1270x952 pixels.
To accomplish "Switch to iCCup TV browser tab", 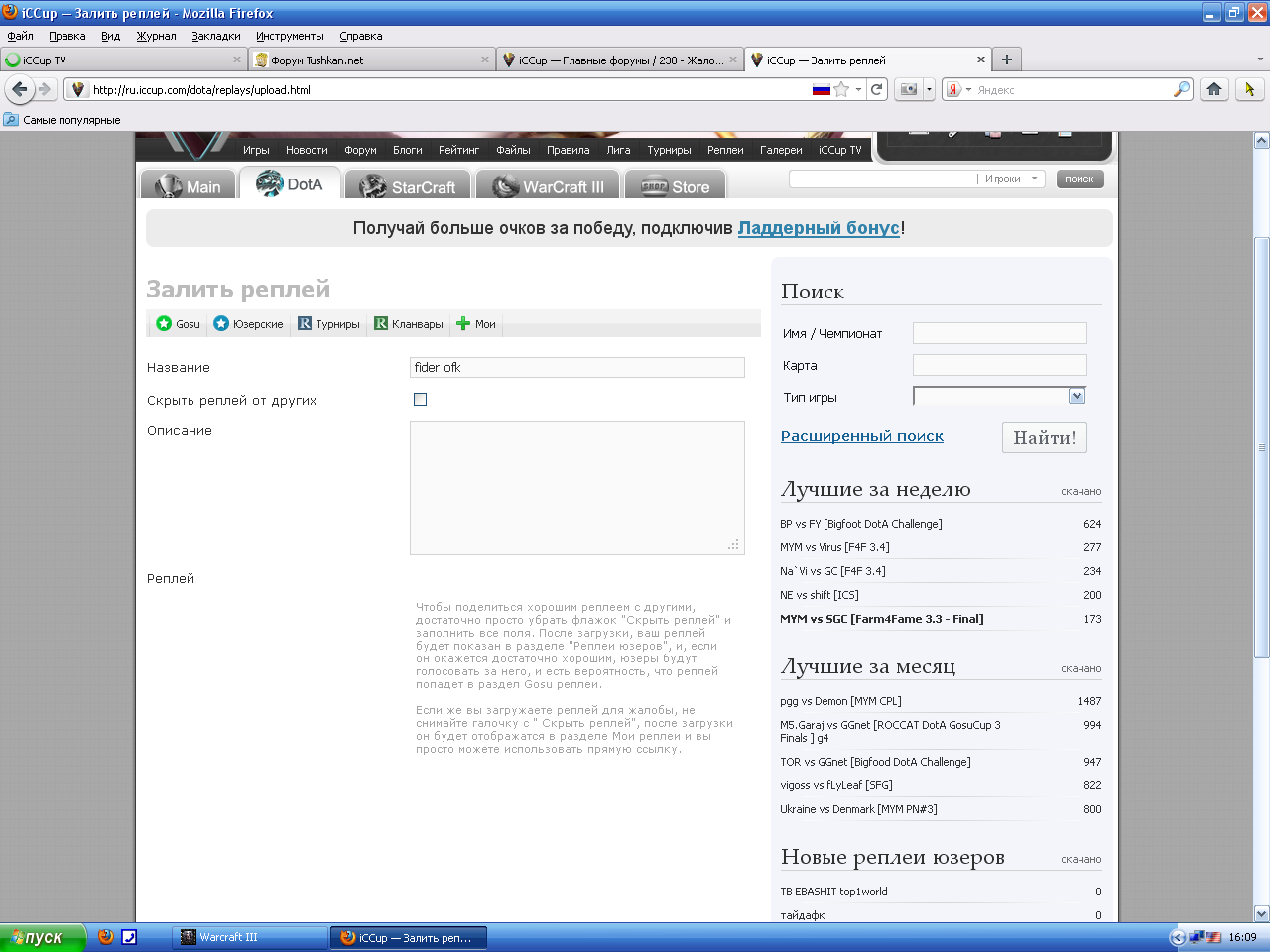I will (x=123, y=59).
